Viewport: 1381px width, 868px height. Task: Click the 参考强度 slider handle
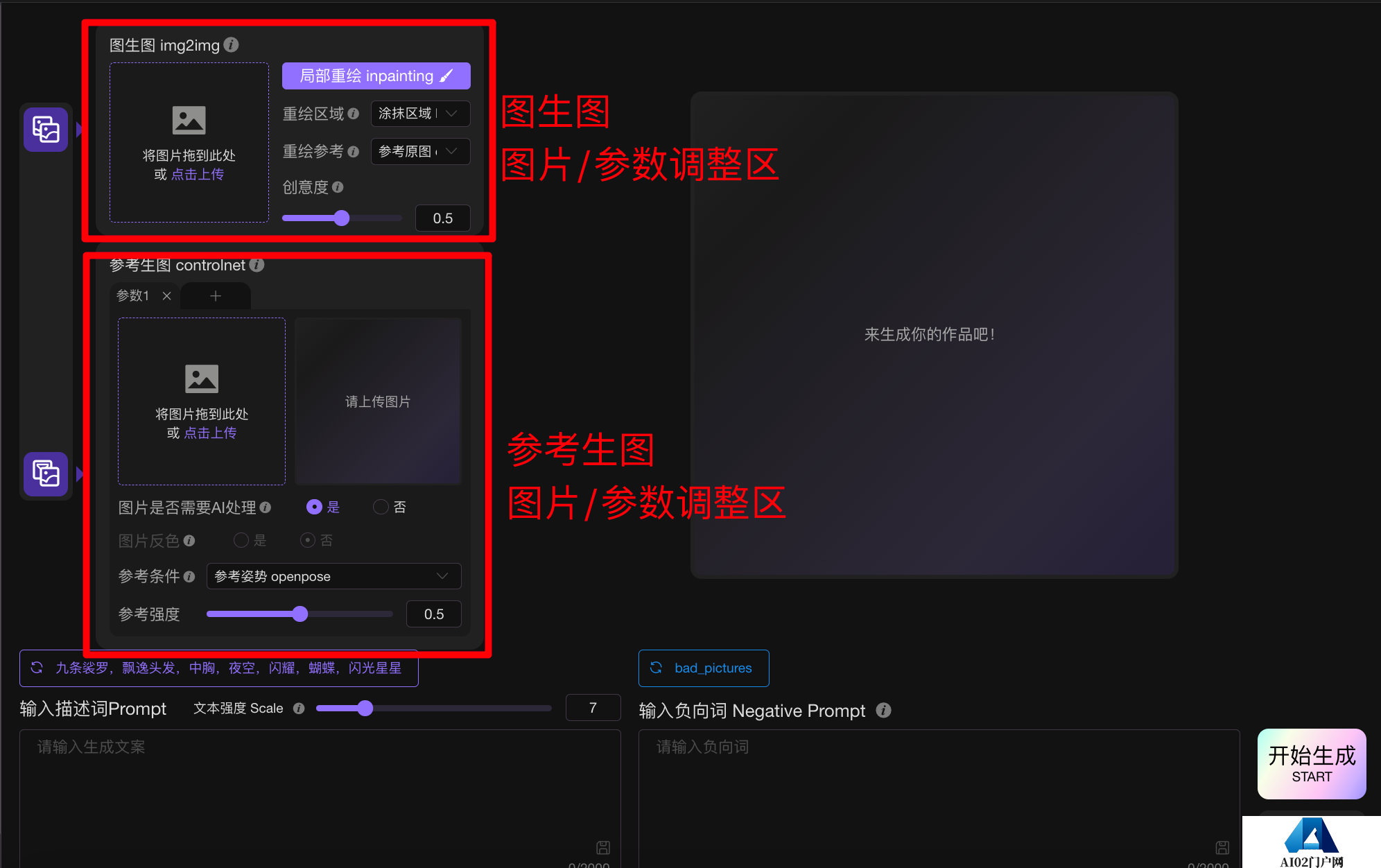tap(299, 614)
